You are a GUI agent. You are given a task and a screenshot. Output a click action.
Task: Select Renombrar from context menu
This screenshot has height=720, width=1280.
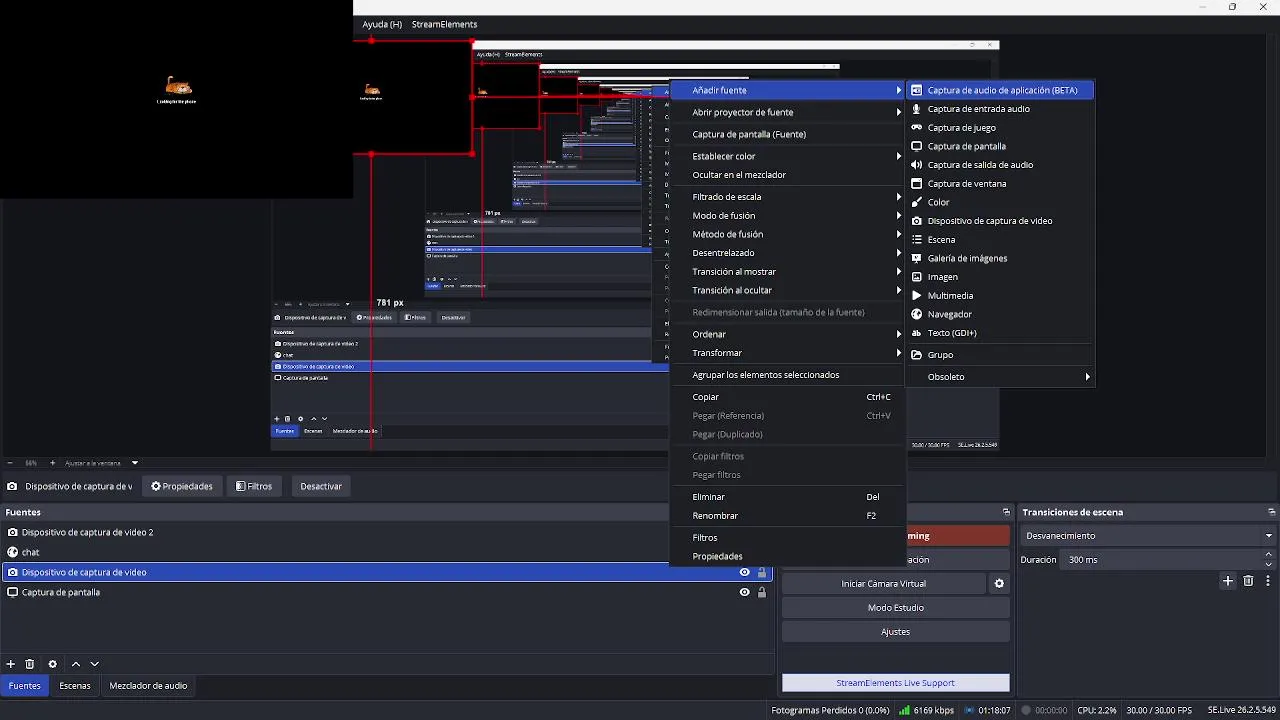pos(788,516)
